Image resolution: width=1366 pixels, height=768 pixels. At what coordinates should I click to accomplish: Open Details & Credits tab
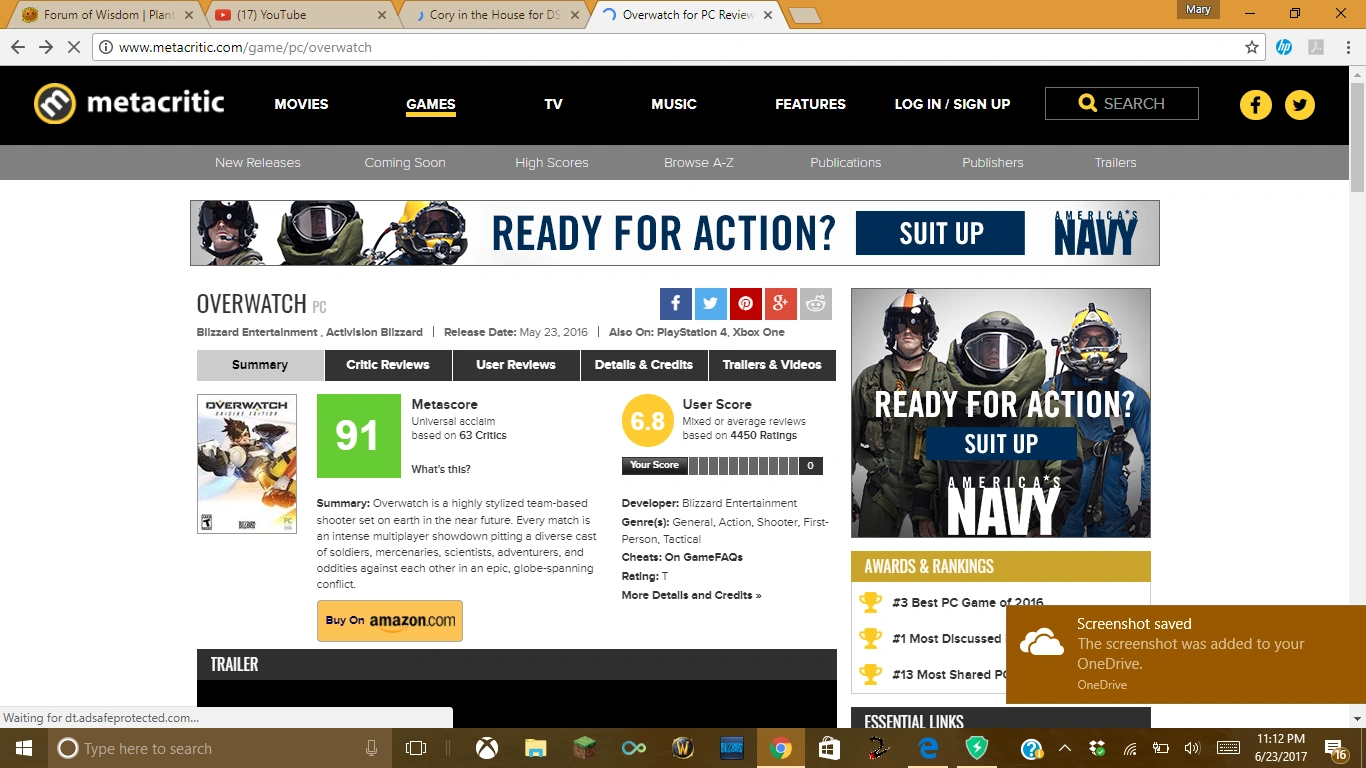pyautogui.click(x=644, y=365)
